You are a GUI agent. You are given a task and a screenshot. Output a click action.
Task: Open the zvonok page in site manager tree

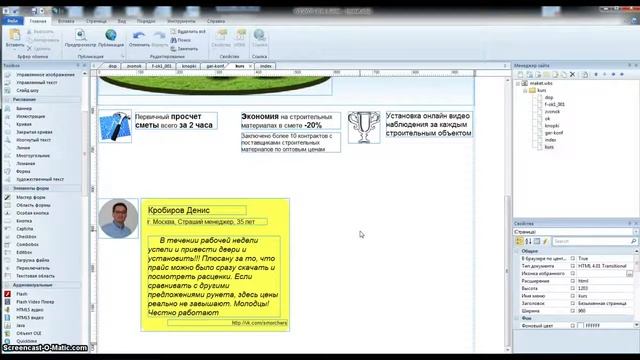coord(552,111)
